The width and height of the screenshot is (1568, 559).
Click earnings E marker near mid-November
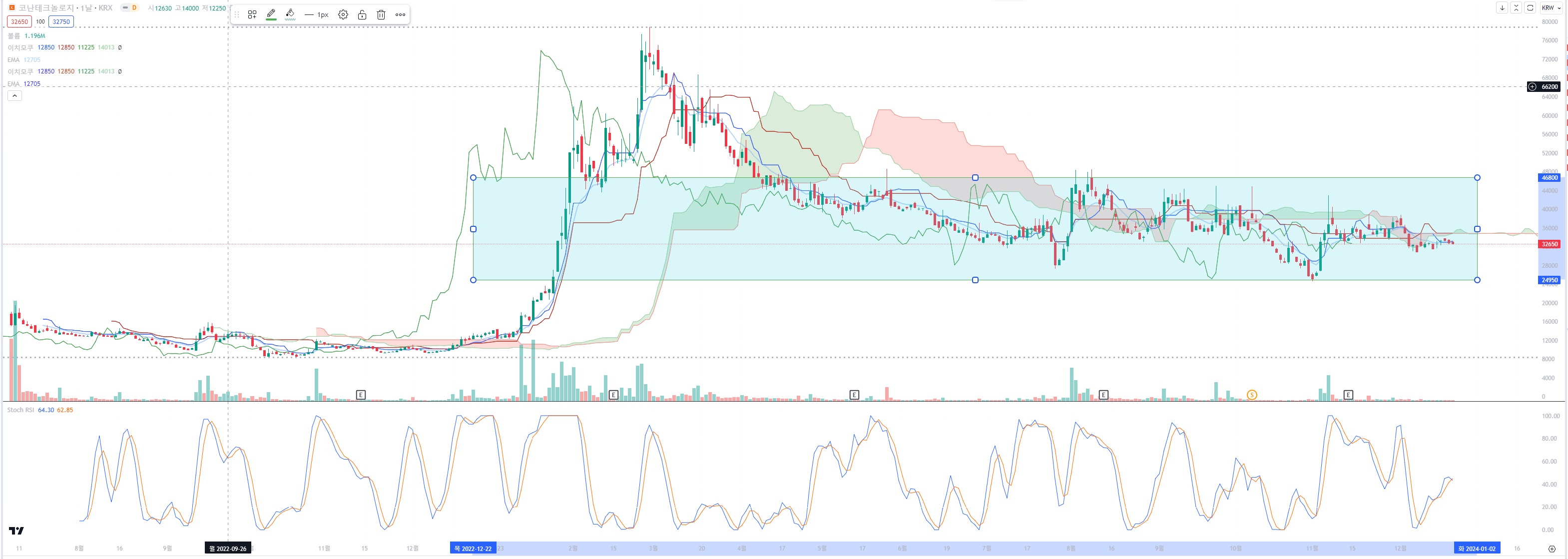[1348, 395]
